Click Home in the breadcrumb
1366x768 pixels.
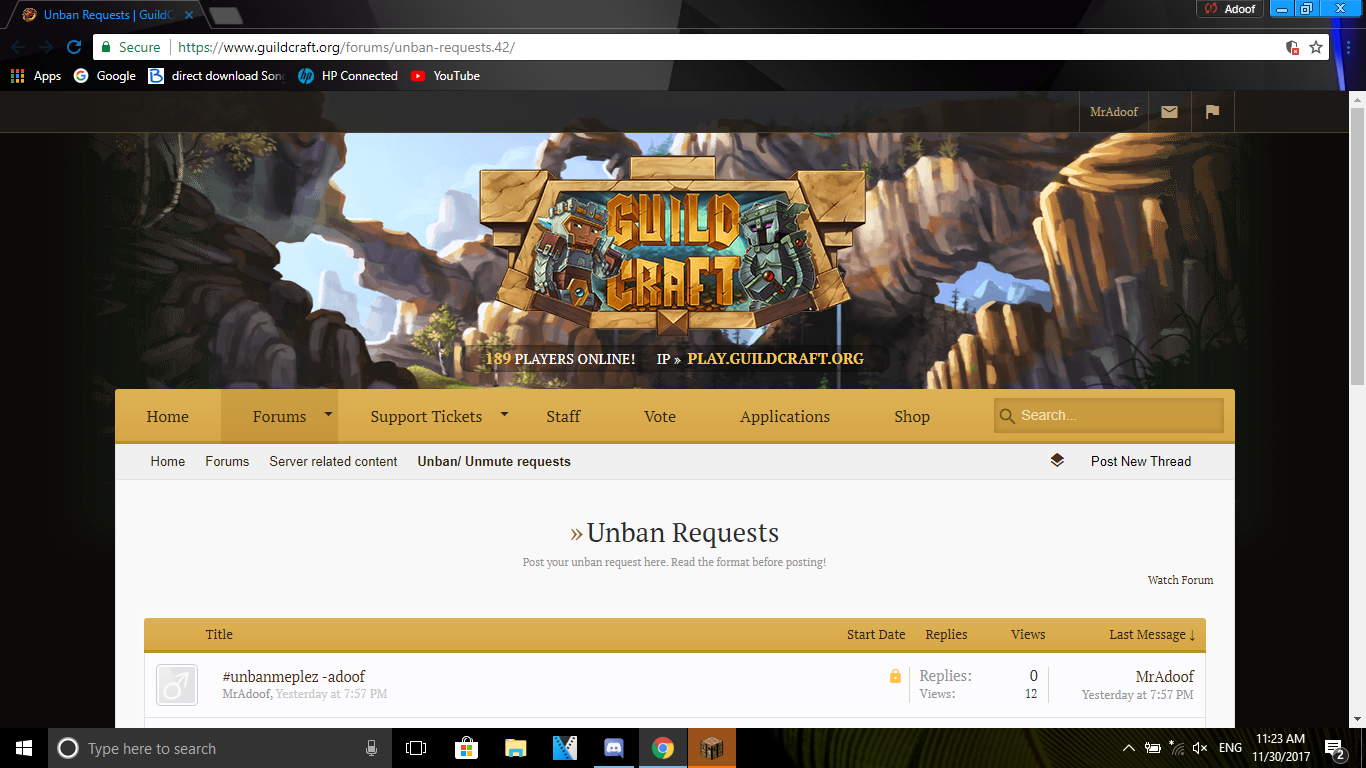(168, 461)
